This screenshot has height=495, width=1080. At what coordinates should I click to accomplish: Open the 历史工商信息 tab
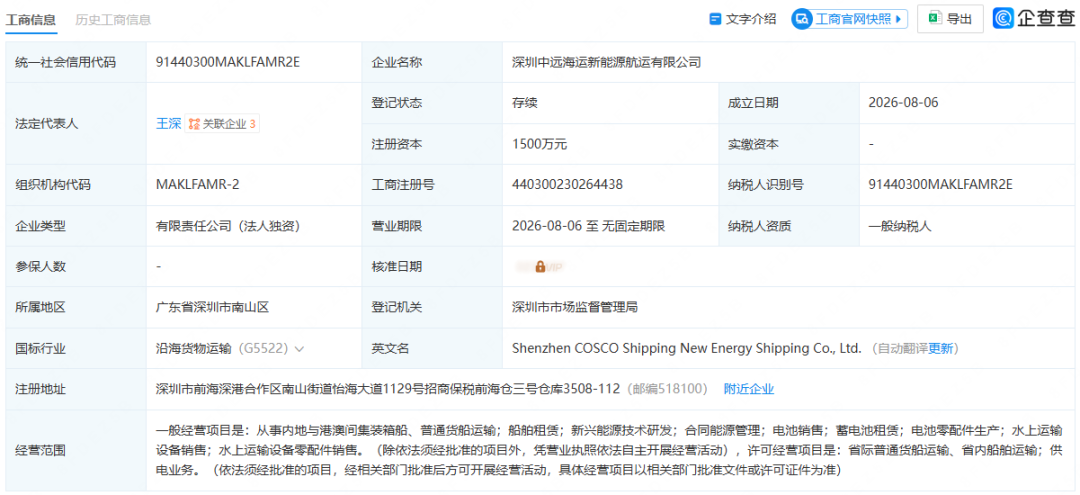pos(113,19)
